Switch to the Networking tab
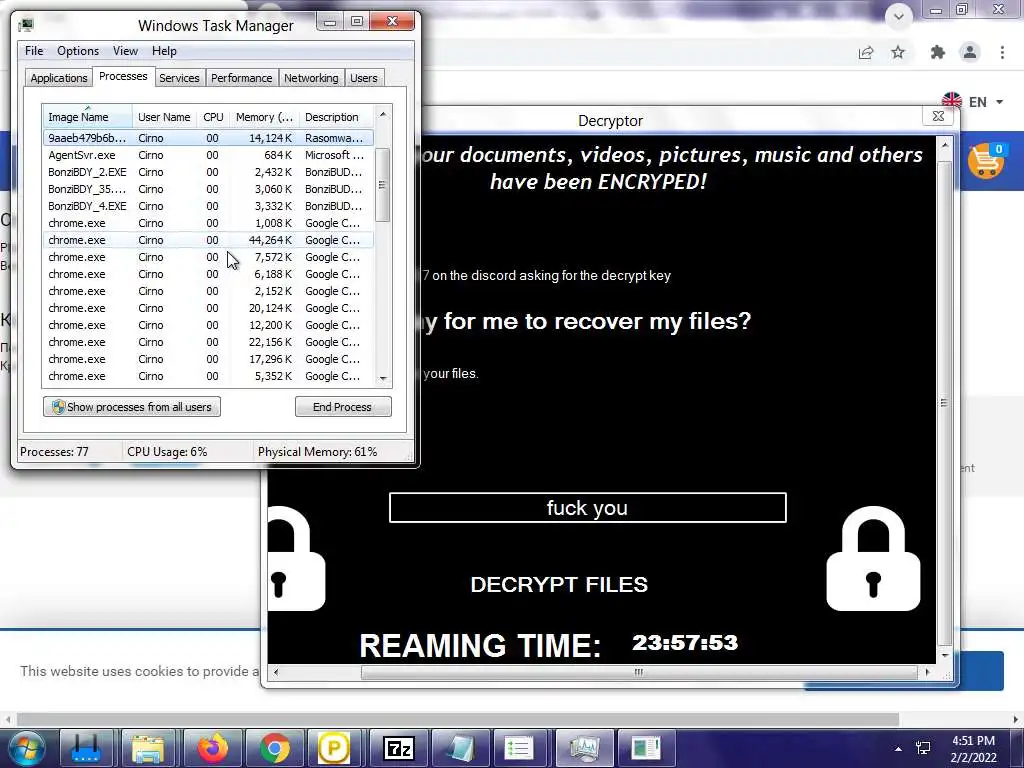This screenshot has width=1024, height=768. click(312, 78)
